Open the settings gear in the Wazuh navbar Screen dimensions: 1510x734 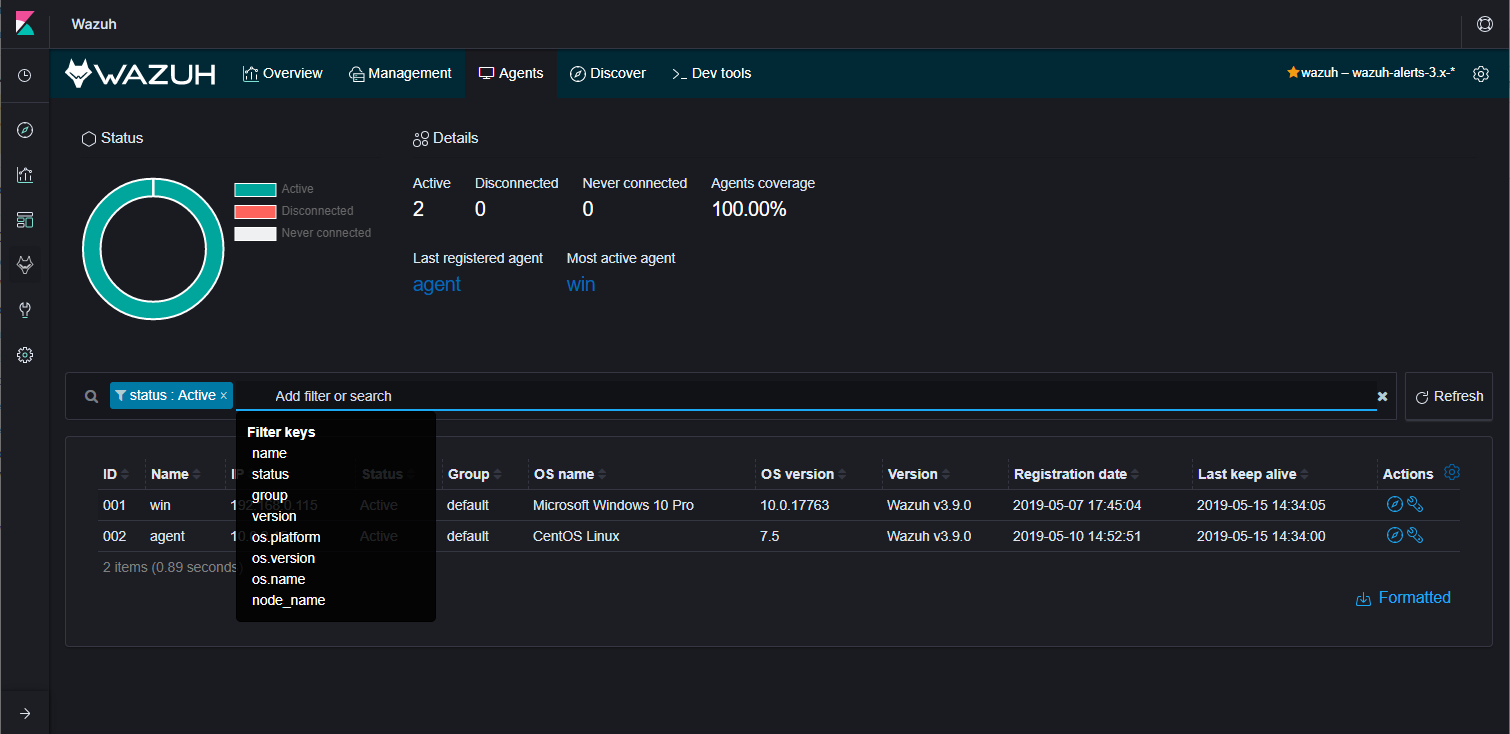[1481, 73]
